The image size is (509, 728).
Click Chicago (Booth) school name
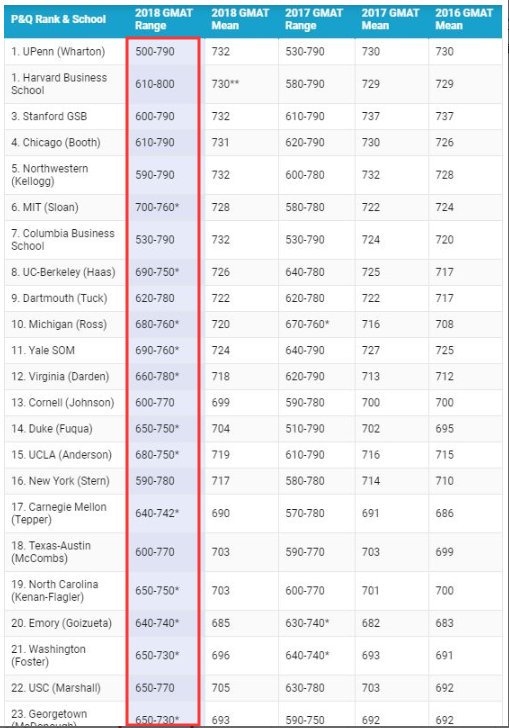point(56,143)
